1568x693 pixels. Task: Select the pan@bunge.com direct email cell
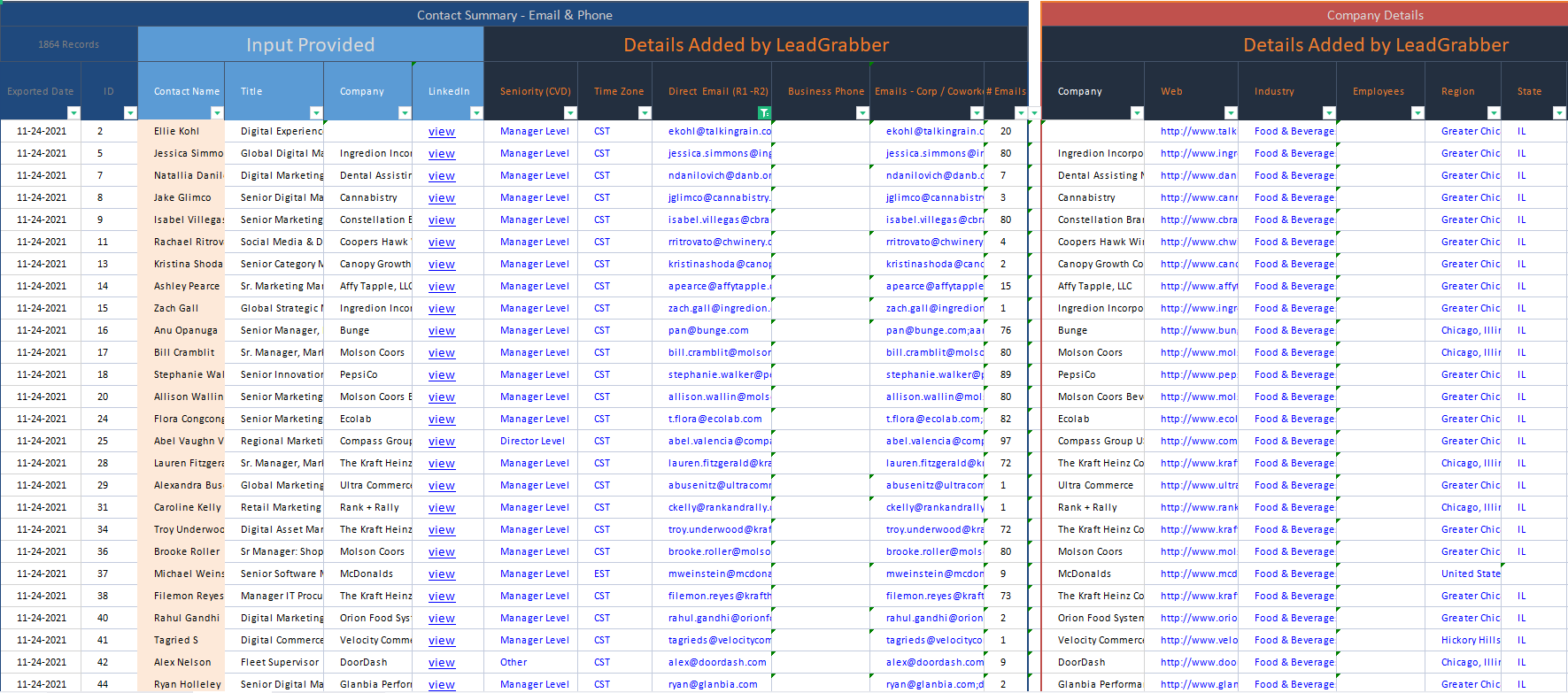(712, 330)
